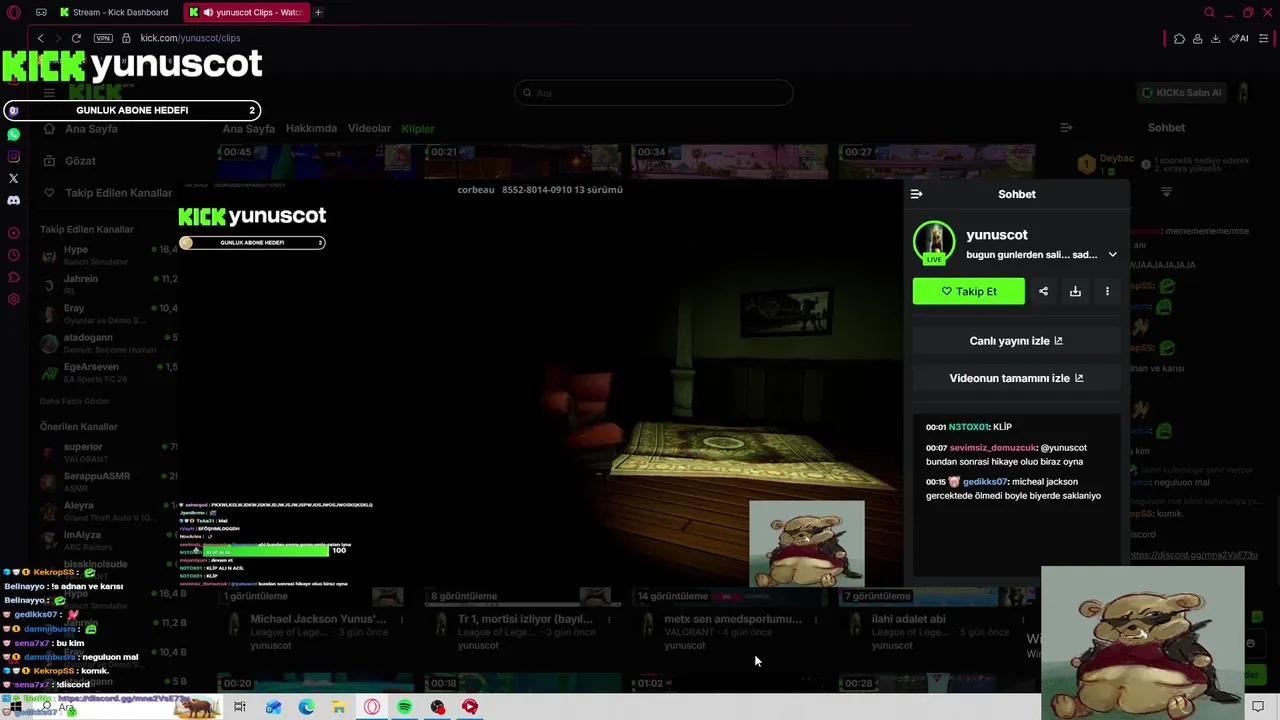Open Takip Edilen Kanallar in sidebar

(107, 193)
